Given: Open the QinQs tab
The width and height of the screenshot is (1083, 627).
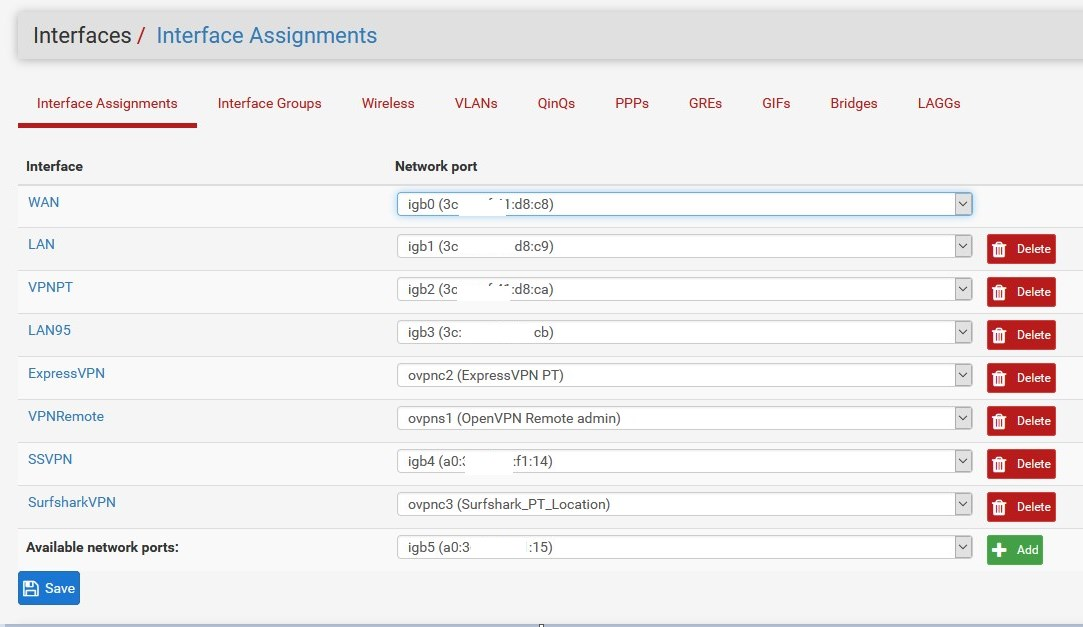Looking at the screenshot, I should click(556, 104).
